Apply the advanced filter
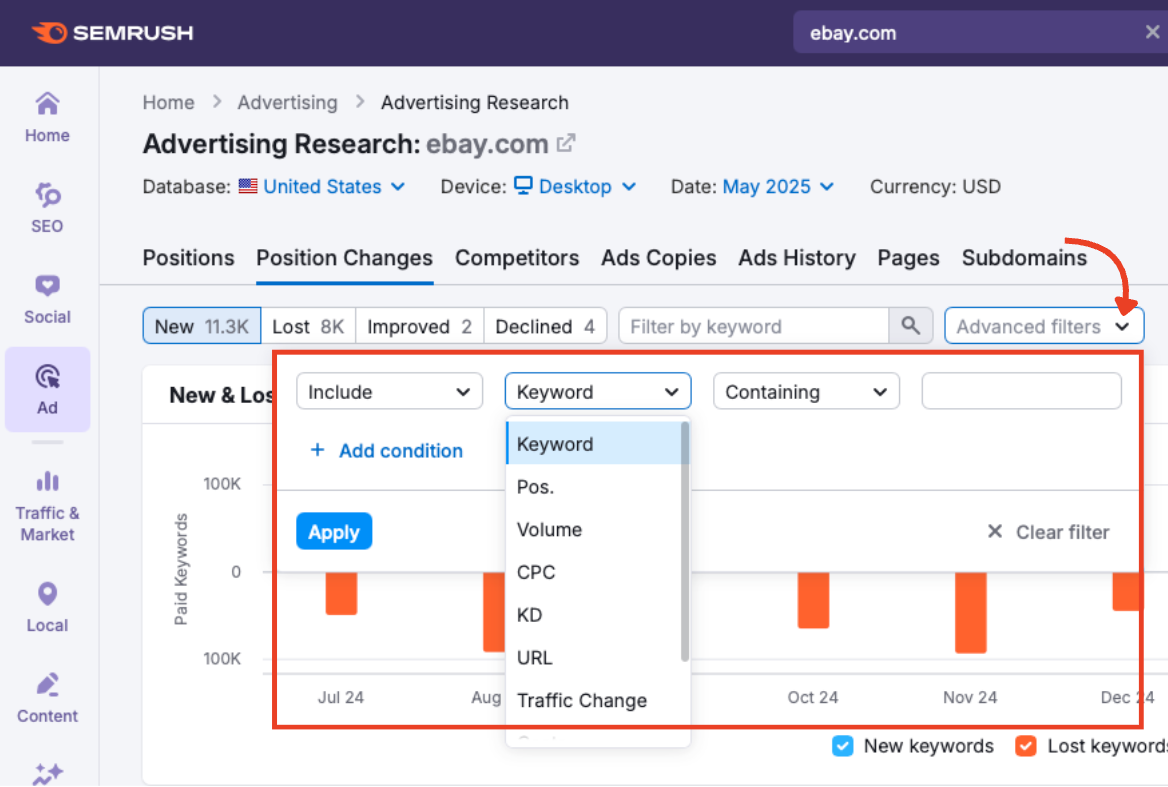Image resolution: width=1168 pixels, height=787 pixels. pos(334,531)
